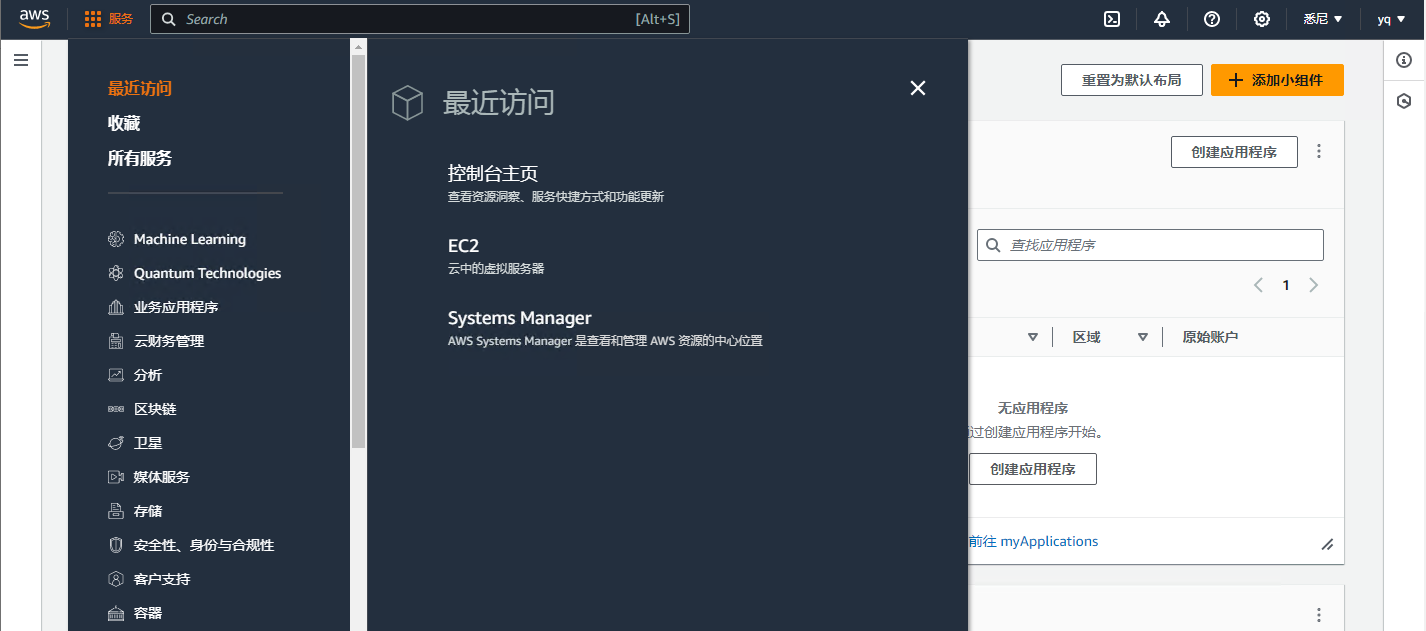Go to previous page of applications
The width and height of the screenshot is (1426, 631).
[1258, 285]
